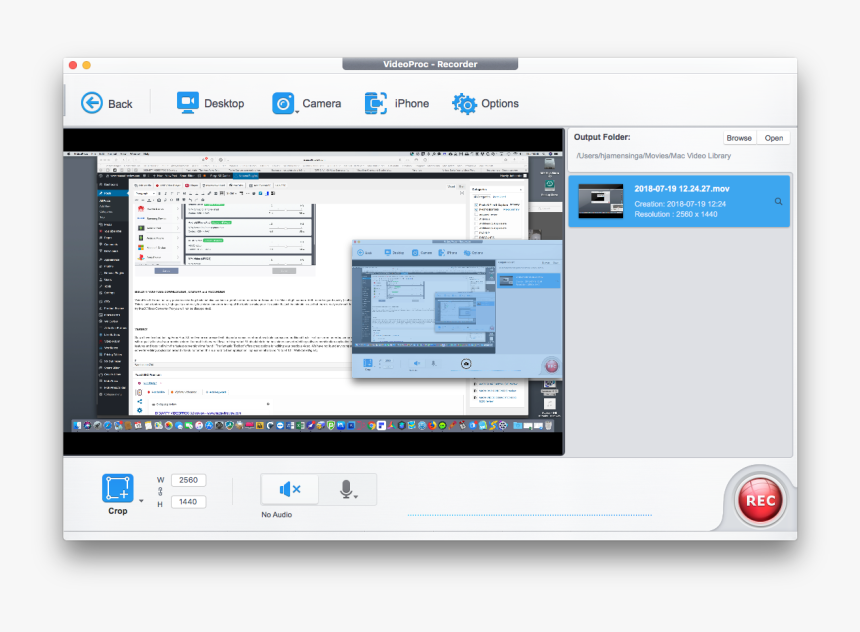Toggle the aspect ratio lock icon
Image resolution: width=860 pixels, height=632 pixels.
point(160,491)
